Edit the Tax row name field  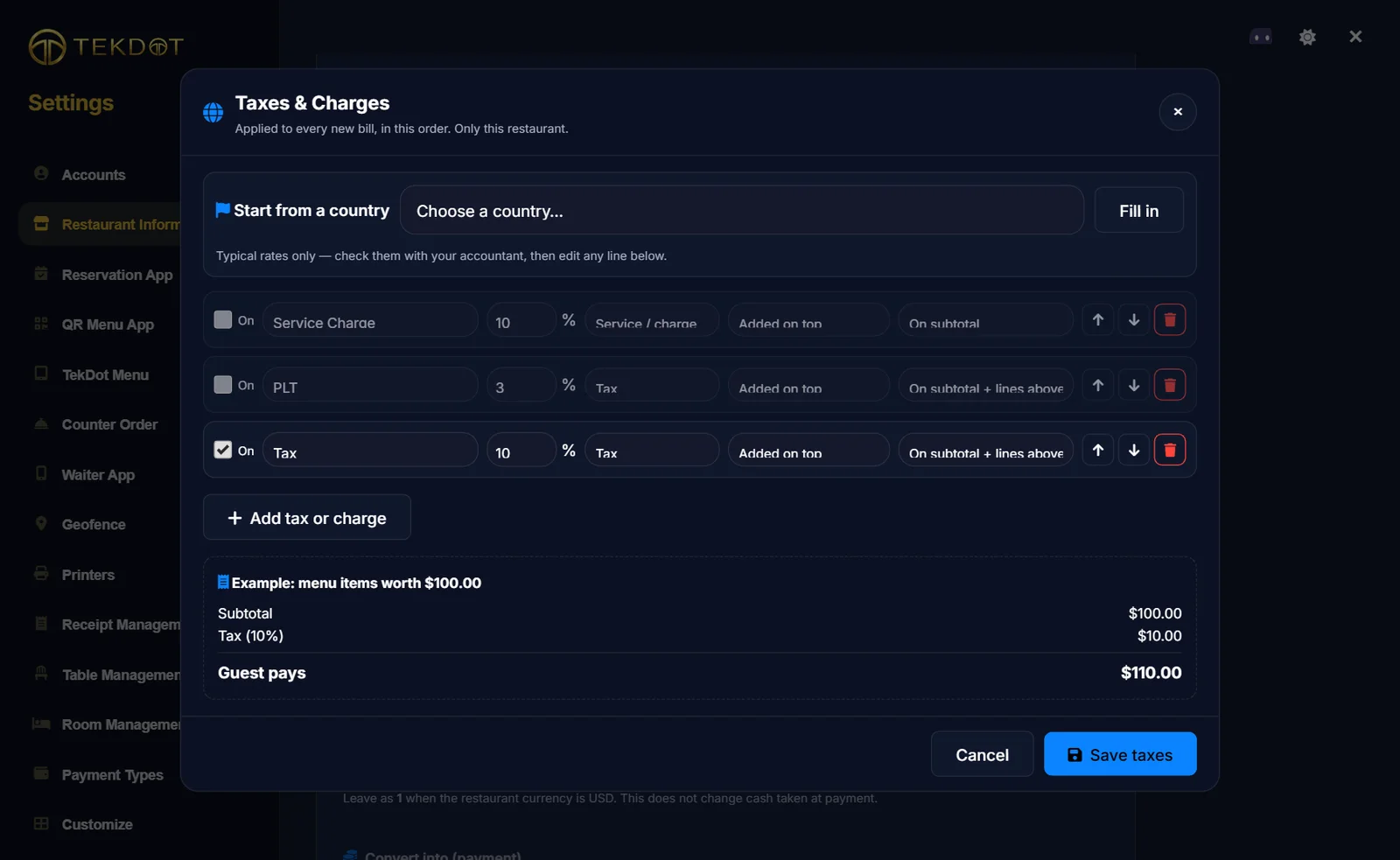coord(370,450)
